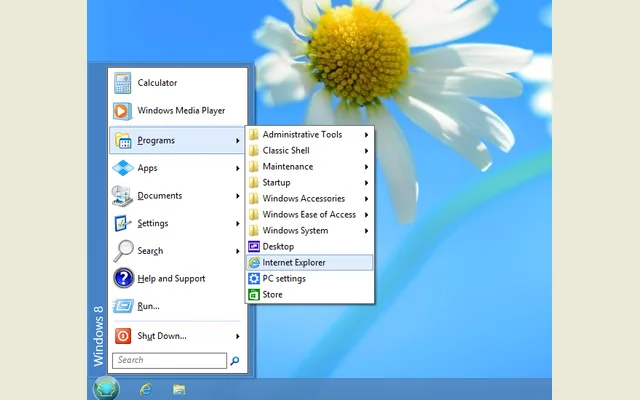This screenshot has height=400, width=640.
Task: Click the green Store icon
Action: coord(253,295)
